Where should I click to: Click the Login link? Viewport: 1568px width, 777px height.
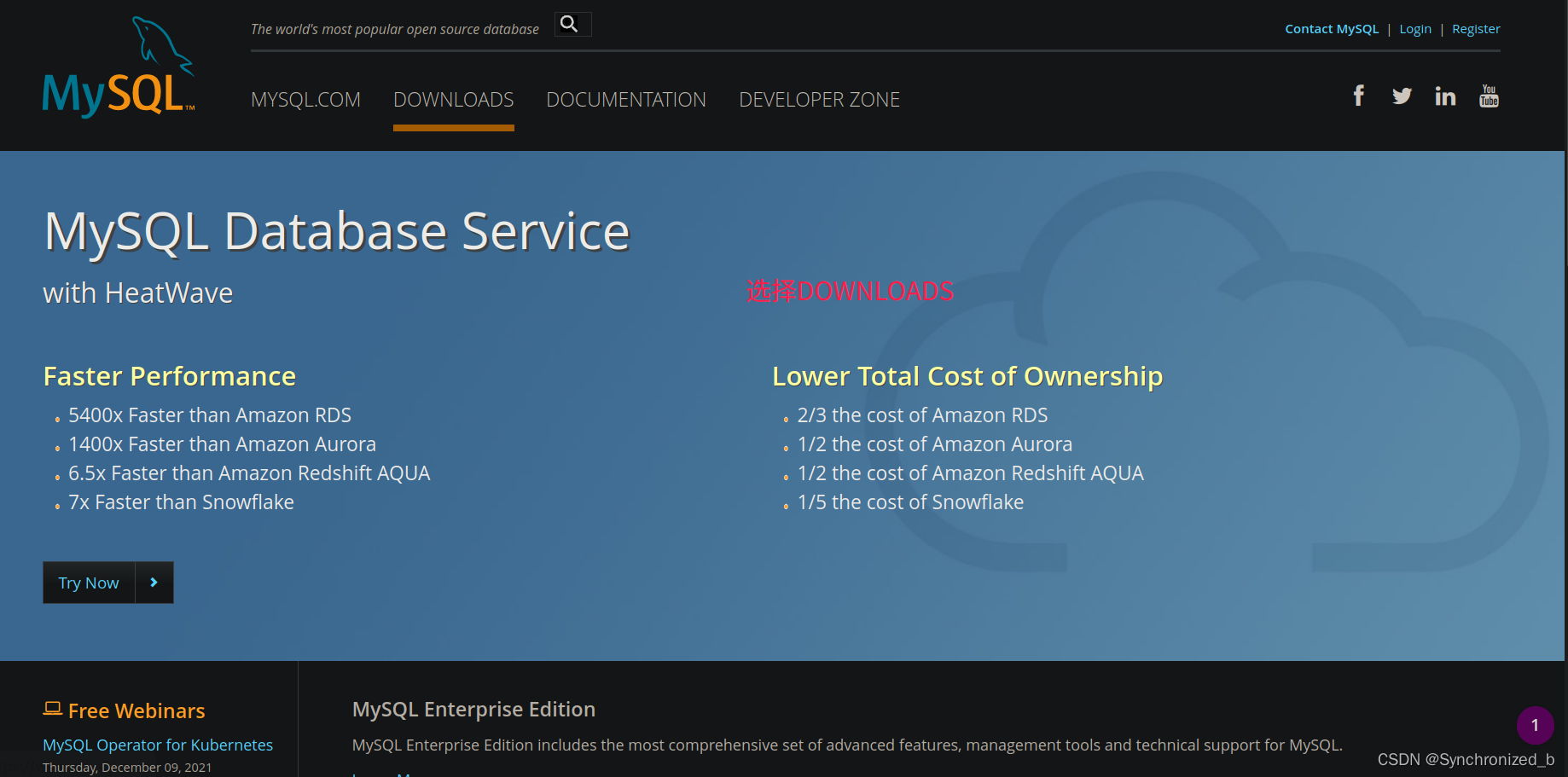point(1415,29)
